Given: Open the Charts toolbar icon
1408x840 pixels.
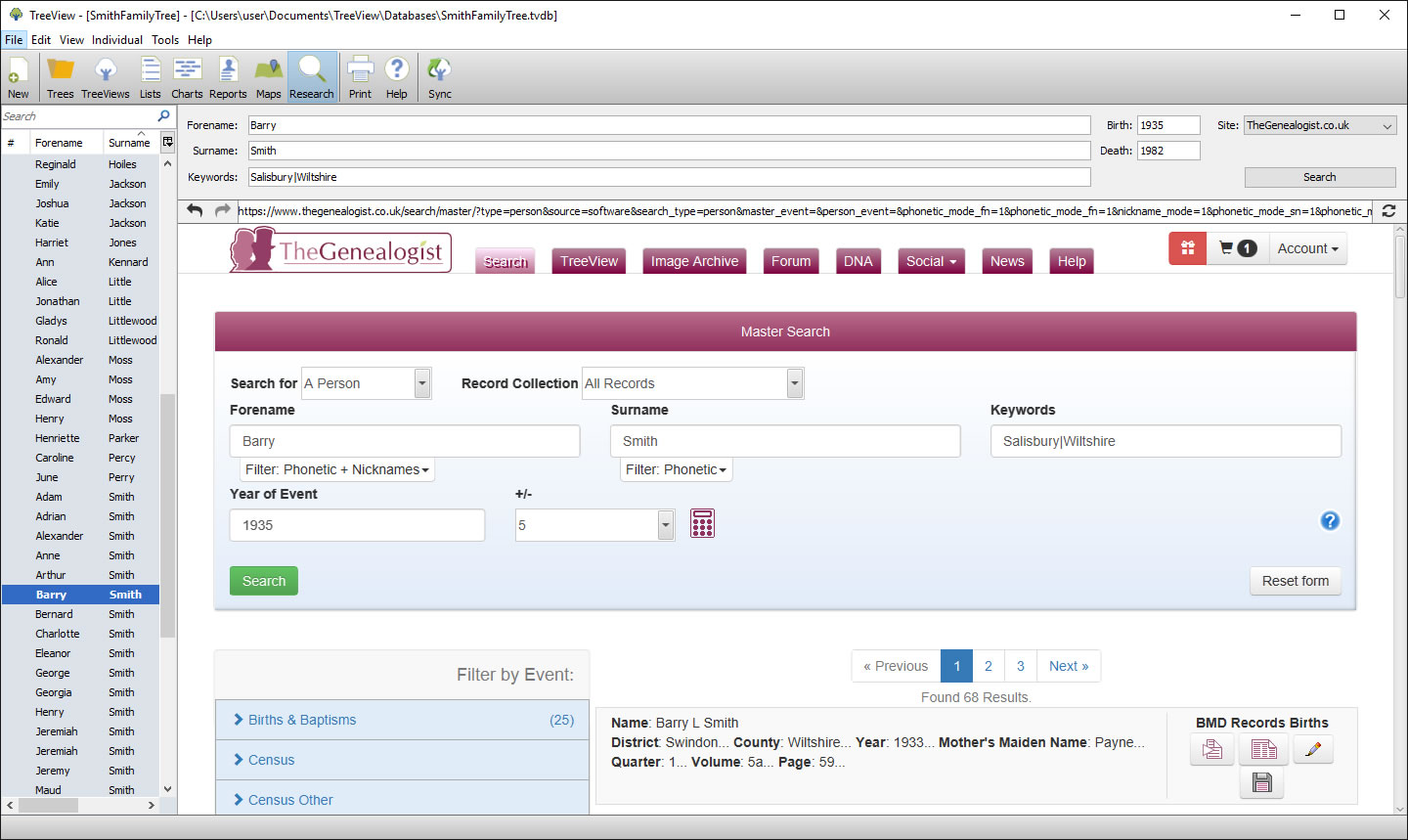Looking at the screenshot, I should [x=187, y=77].
